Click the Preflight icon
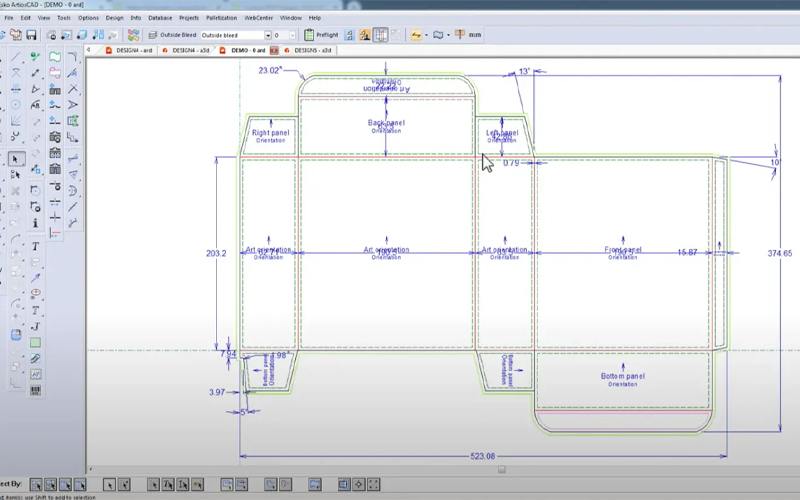Screen dimensions: 800x500 (x=309, y=35)
